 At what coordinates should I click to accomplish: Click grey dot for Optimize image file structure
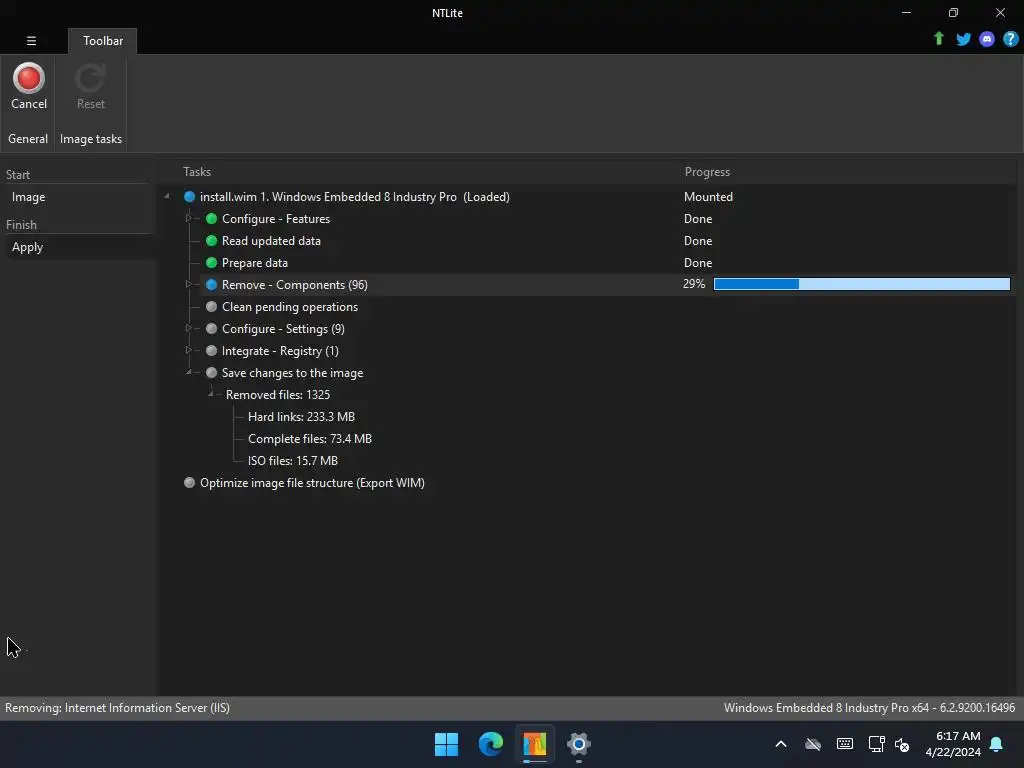coord(189,483)
